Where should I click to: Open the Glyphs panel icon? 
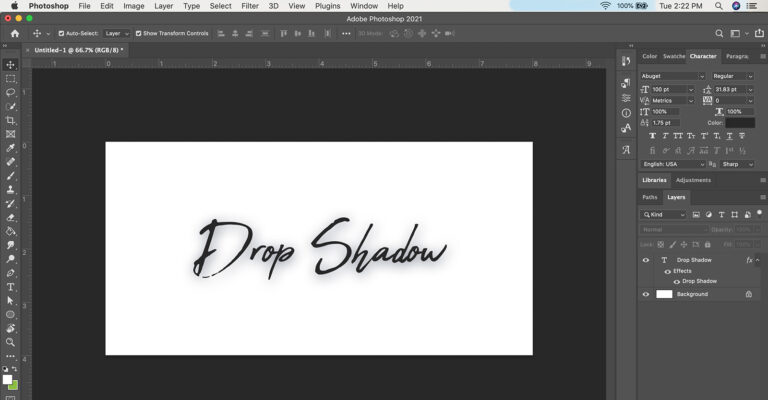tap(626, 150)
